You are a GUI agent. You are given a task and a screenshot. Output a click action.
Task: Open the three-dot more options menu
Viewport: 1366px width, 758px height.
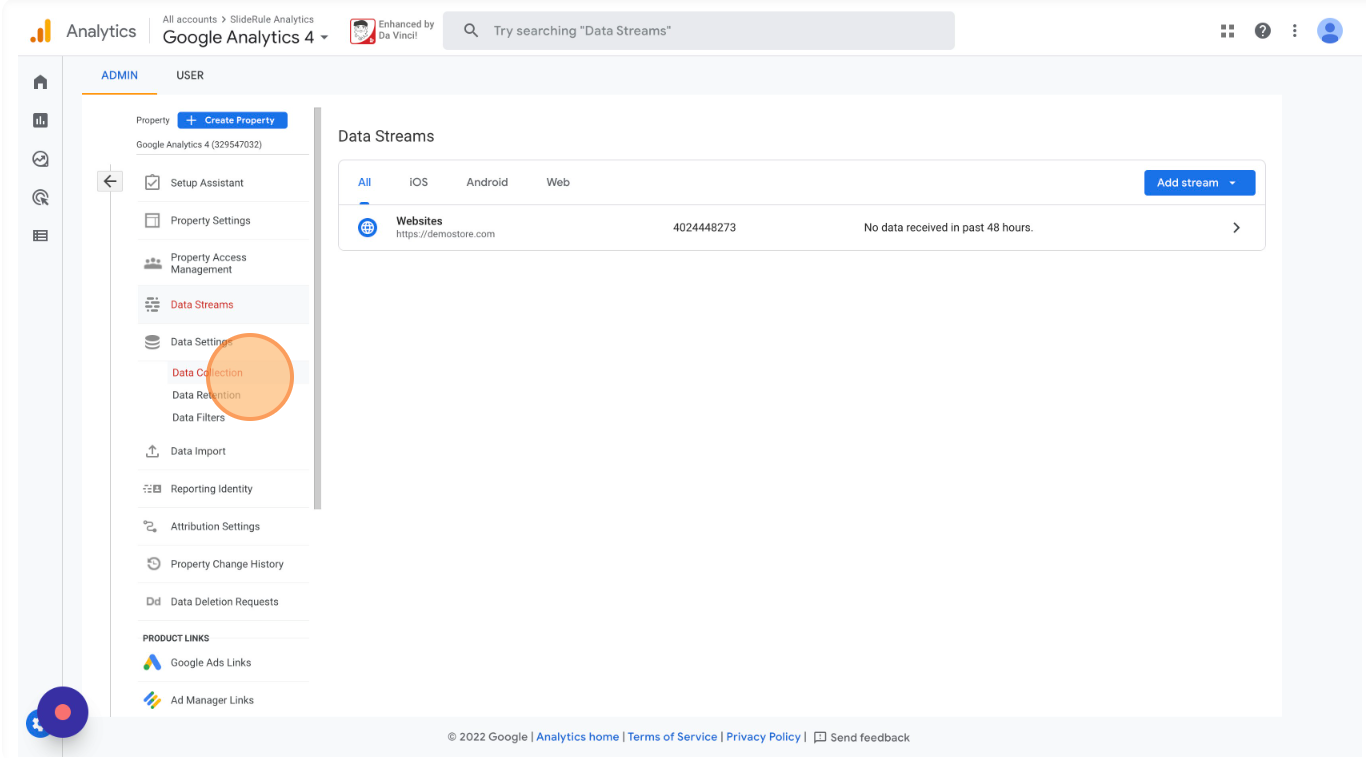pos(1294,31)
